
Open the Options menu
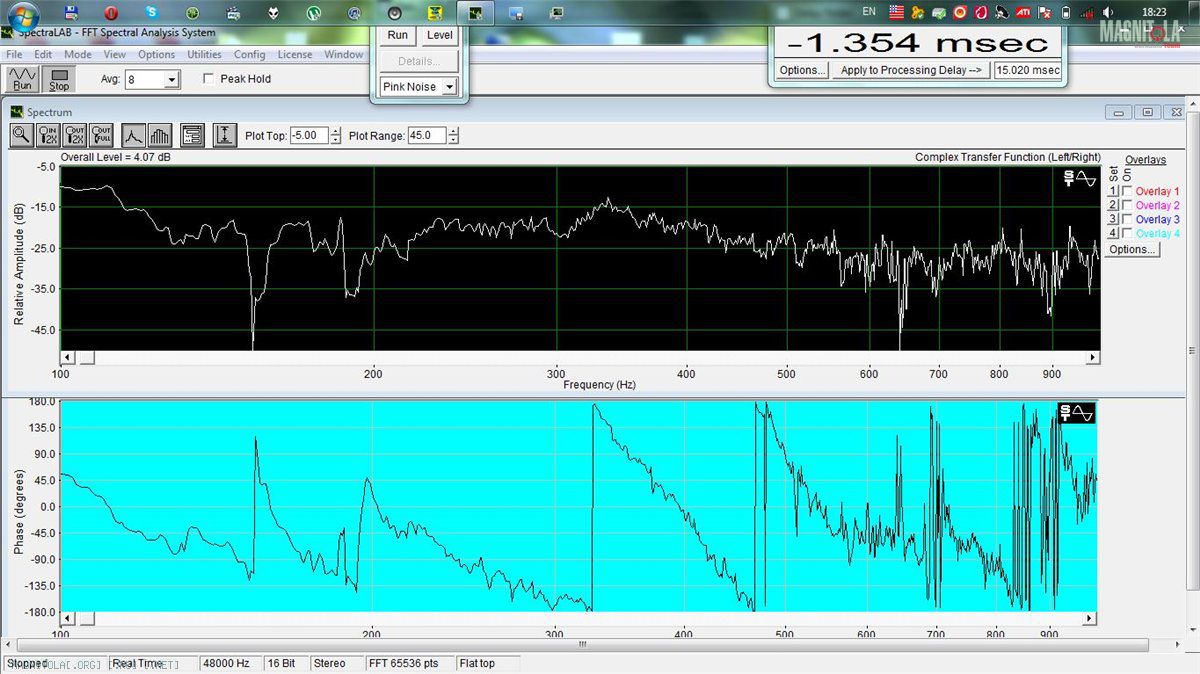coord(157,55)
